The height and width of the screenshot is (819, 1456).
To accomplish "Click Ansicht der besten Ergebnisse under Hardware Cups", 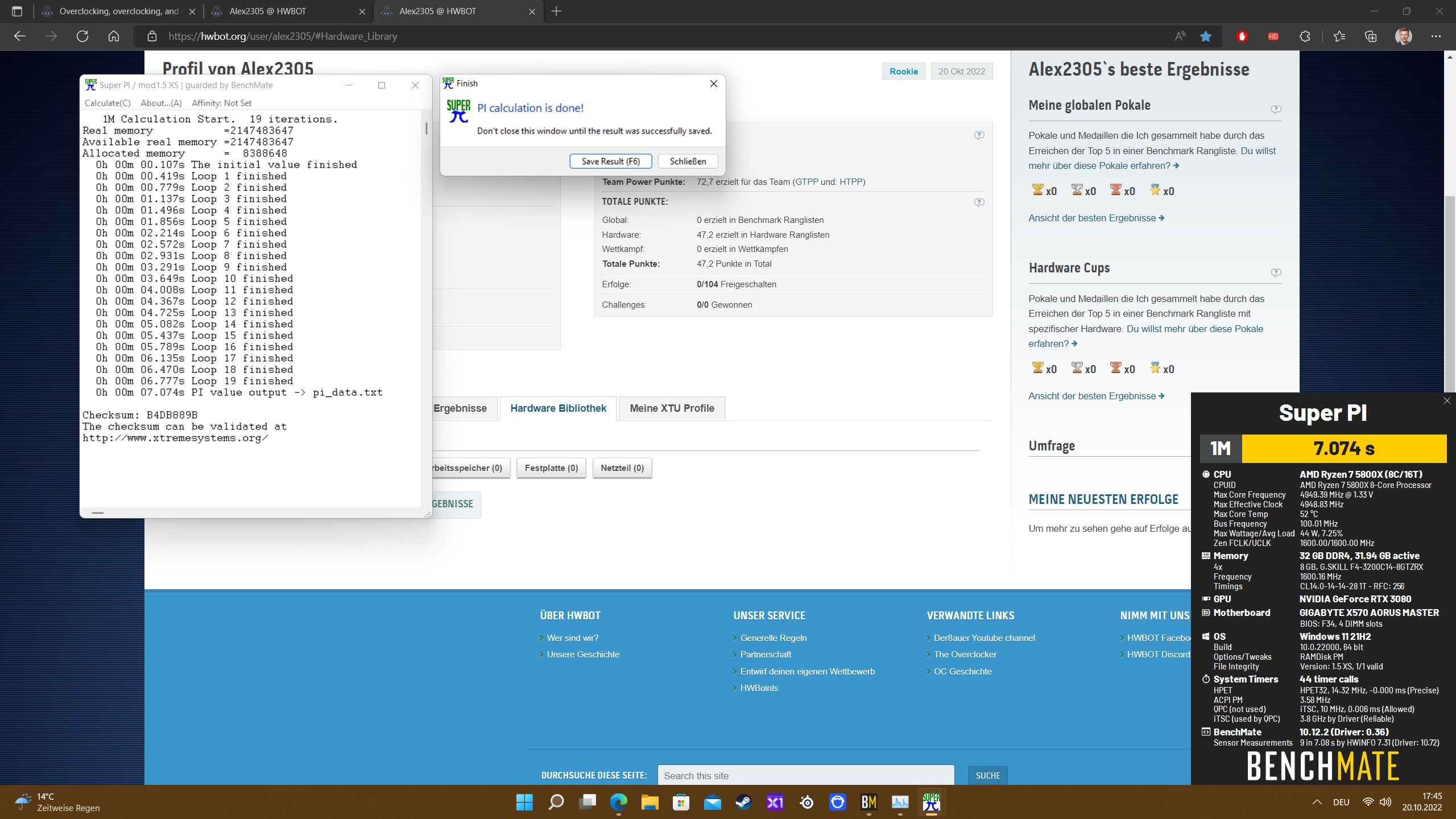I will click(1096, 396).
